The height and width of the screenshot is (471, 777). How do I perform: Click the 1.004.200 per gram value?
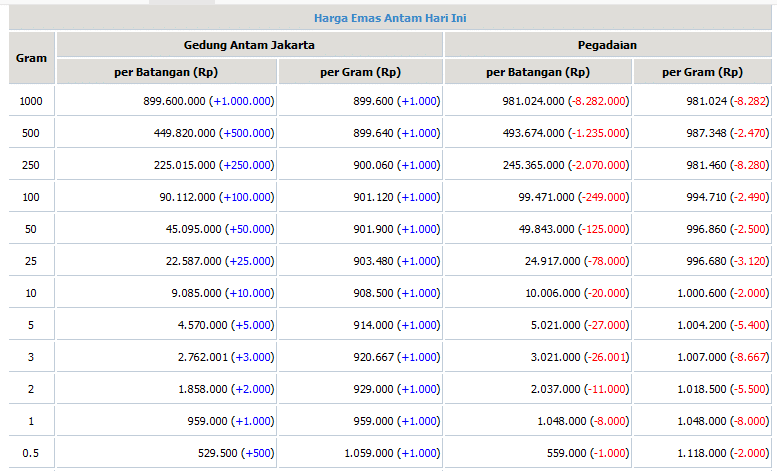702,325
